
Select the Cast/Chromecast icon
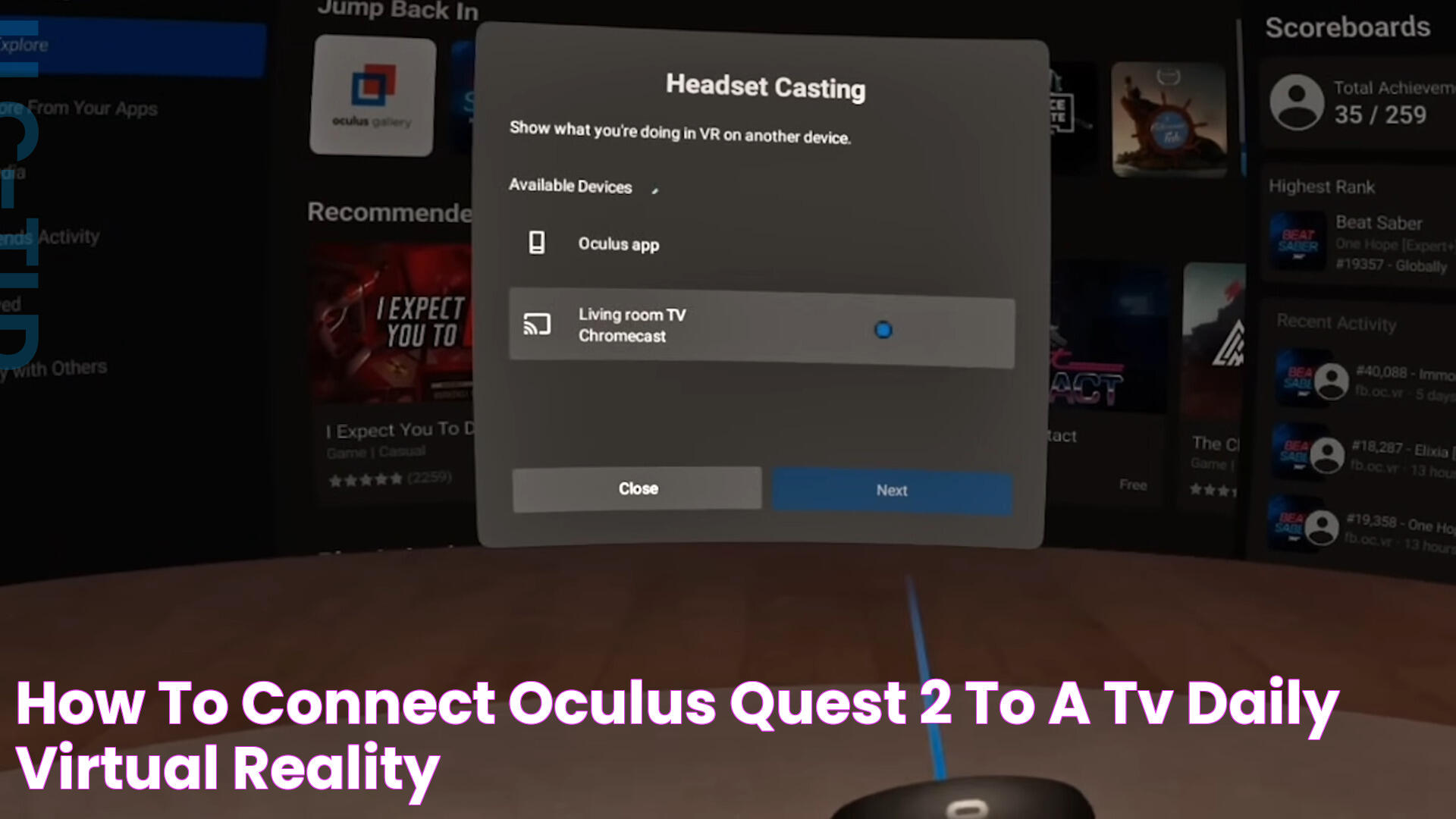coord(538,325)
